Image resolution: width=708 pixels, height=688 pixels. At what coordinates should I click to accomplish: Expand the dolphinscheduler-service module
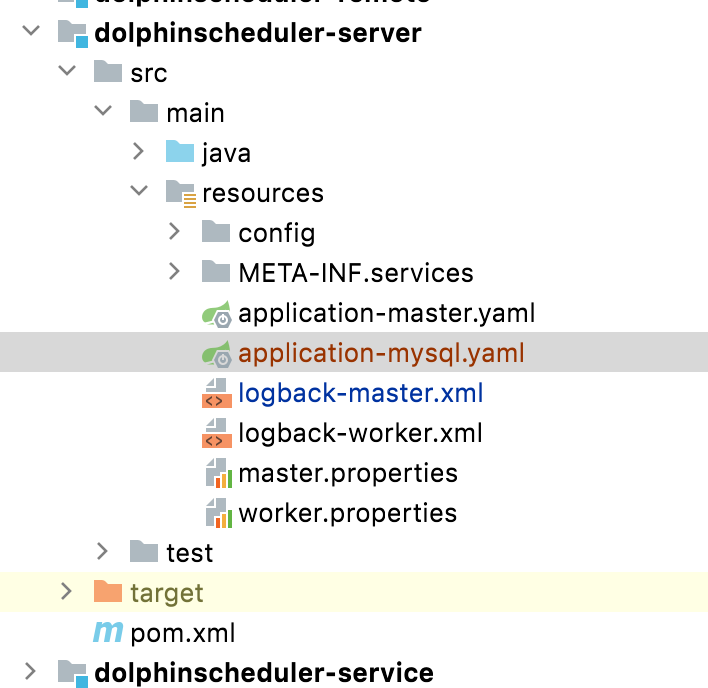coord(31,672)
